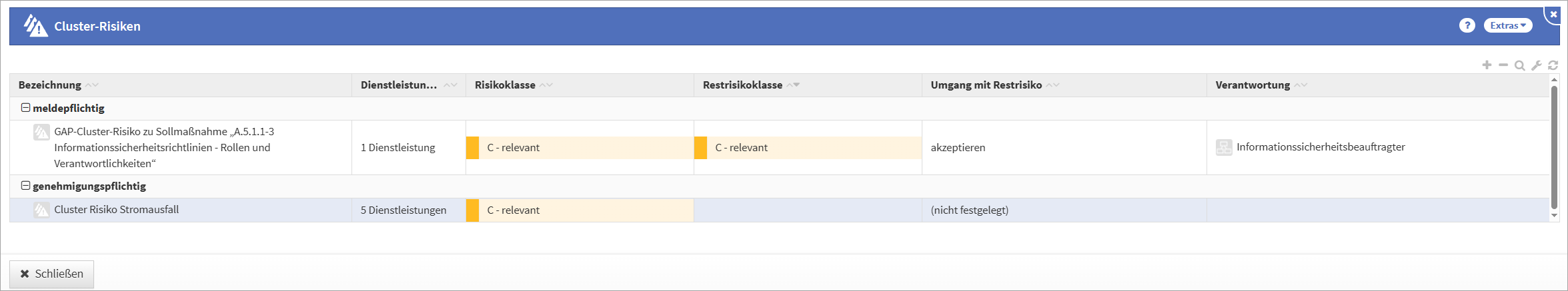
Task: Click the help question mark icon
Action: click(x=1467, y=25)
